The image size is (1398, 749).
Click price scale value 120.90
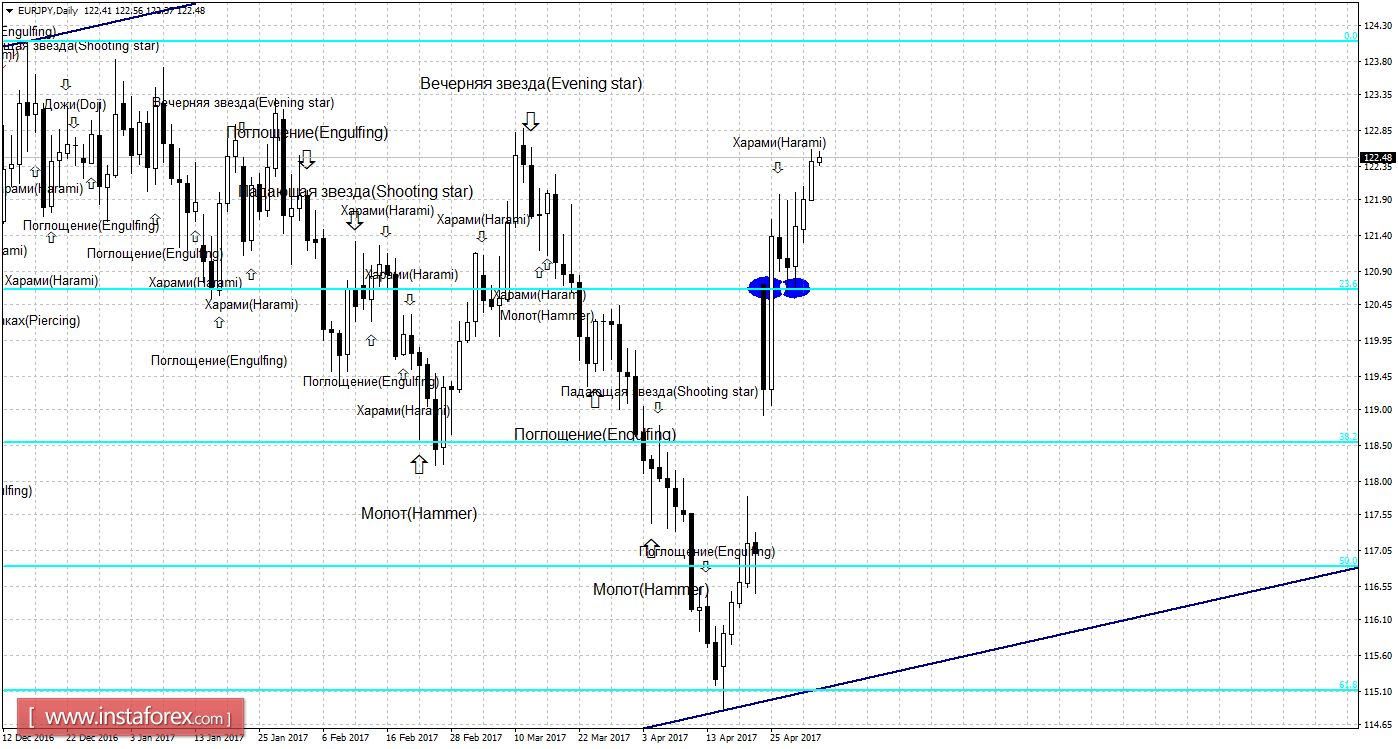tap(1379, 271)
